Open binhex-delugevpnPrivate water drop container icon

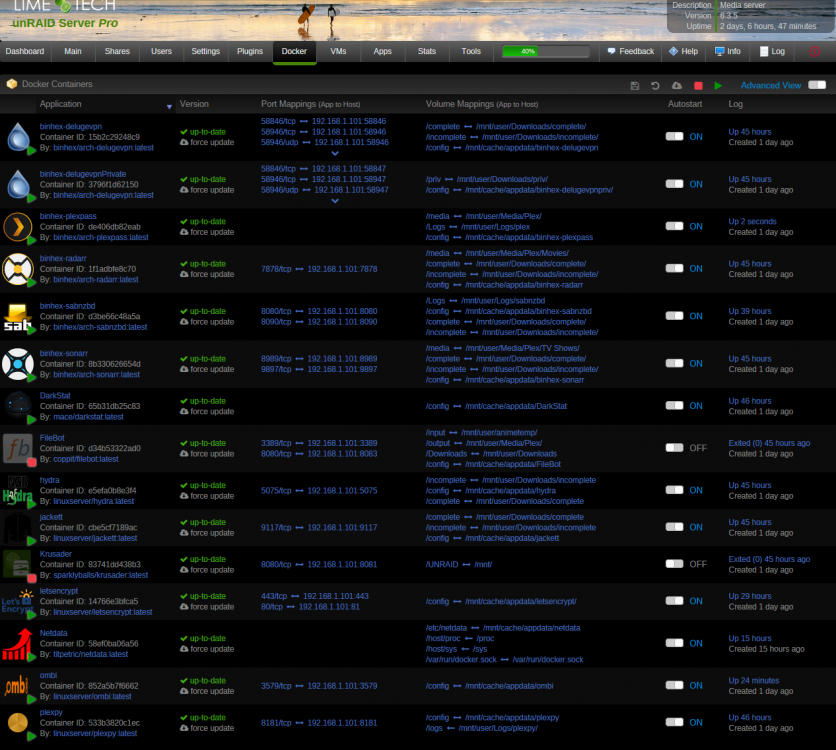click(x=19, y=184)
